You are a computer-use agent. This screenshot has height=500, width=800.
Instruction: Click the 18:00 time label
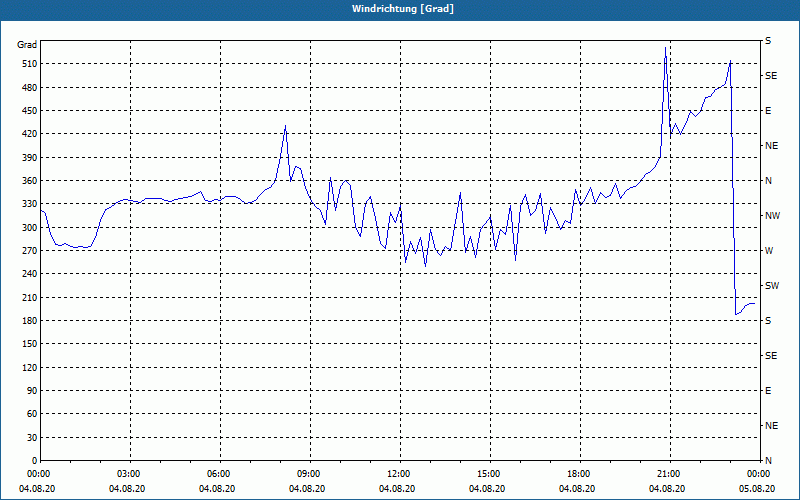pyautogui.click(x=580, y=474)
